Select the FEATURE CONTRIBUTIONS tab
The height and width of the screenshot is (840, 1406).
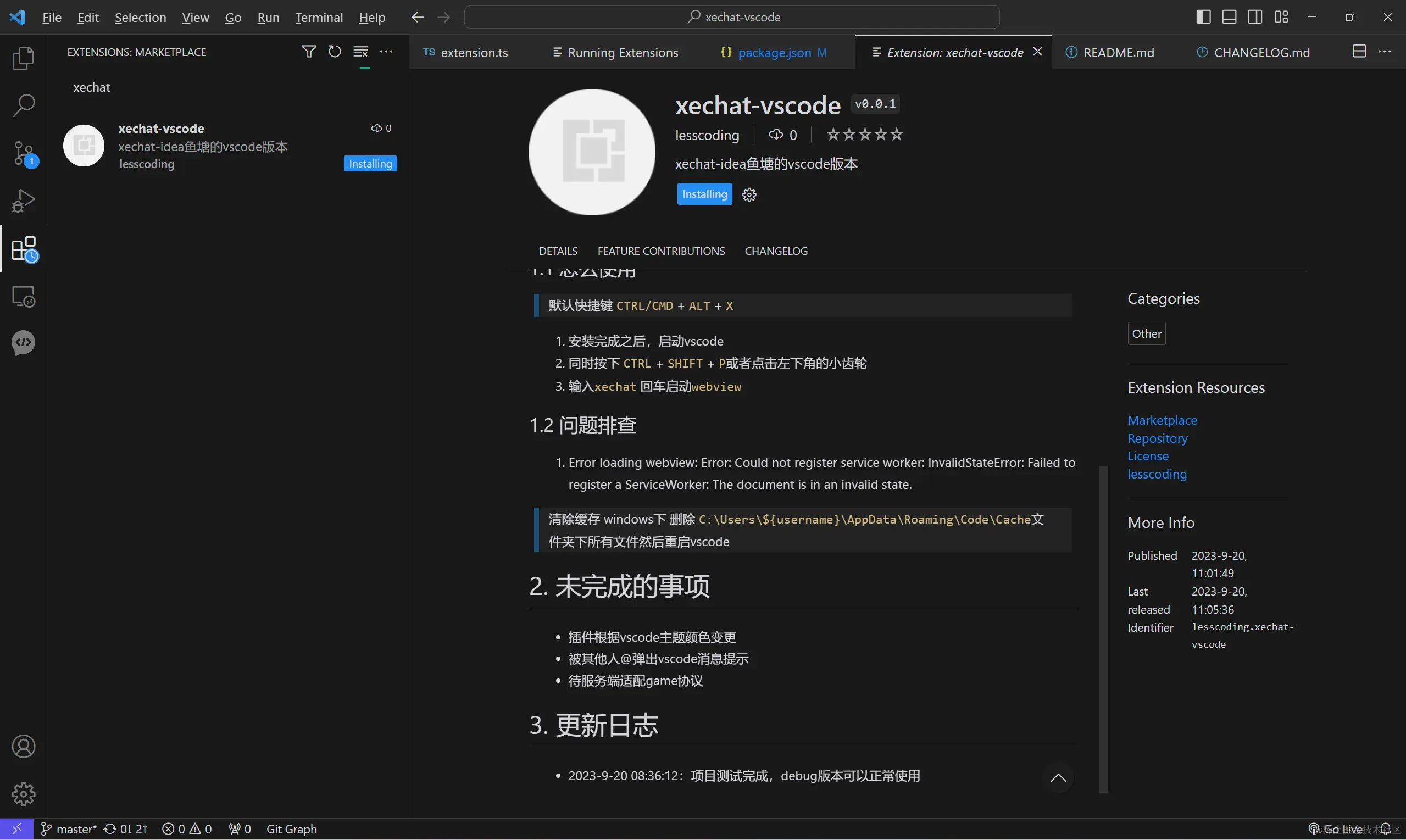[x=661, y=251]
